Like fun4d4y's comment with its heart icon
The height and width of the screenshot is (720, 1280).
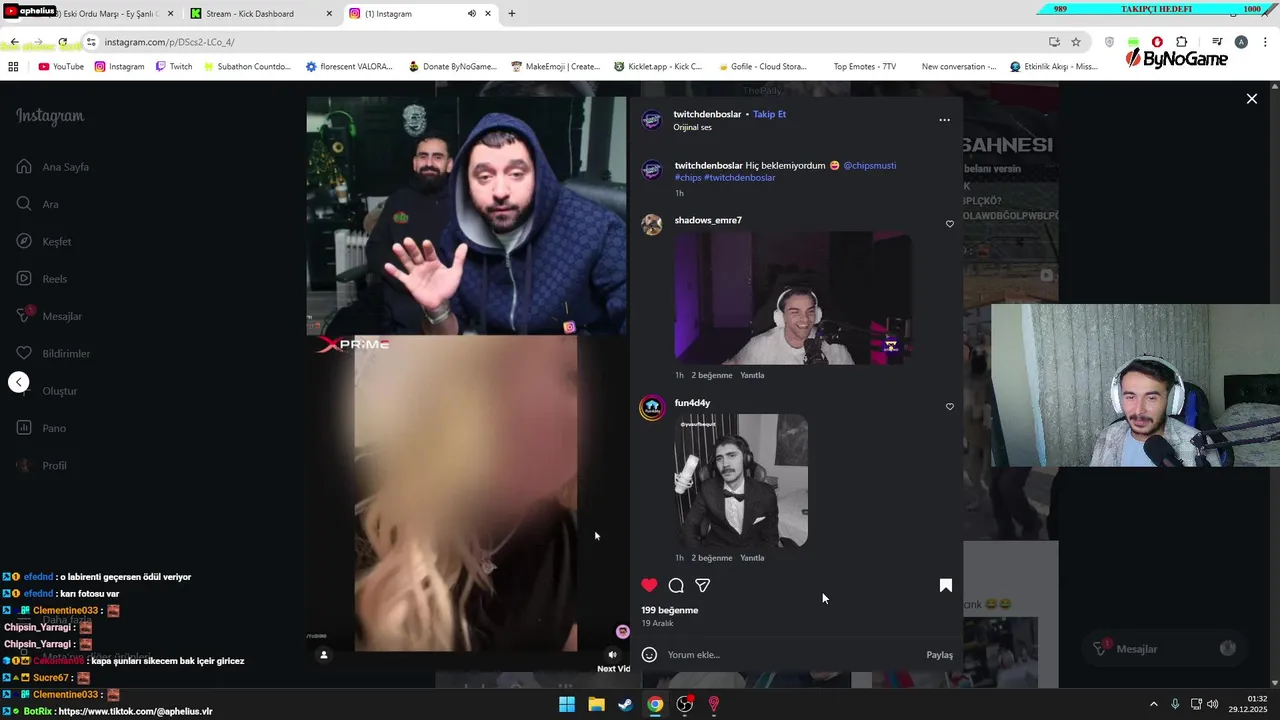pos(950,407)
